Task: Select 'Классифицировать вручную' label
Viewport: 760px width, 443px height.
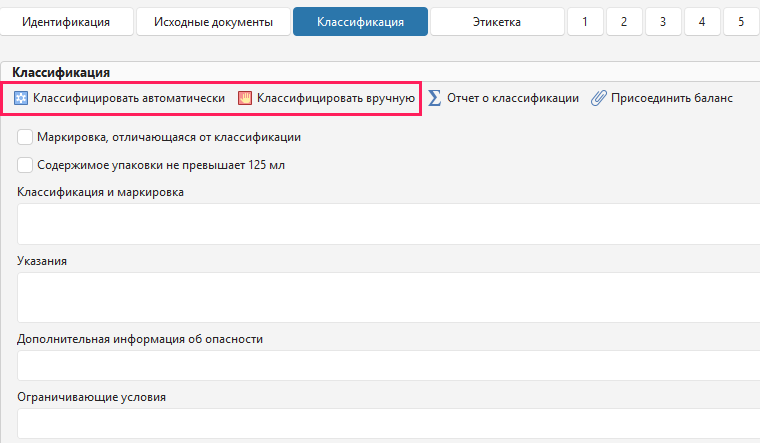Action: [x=336, y=98]
